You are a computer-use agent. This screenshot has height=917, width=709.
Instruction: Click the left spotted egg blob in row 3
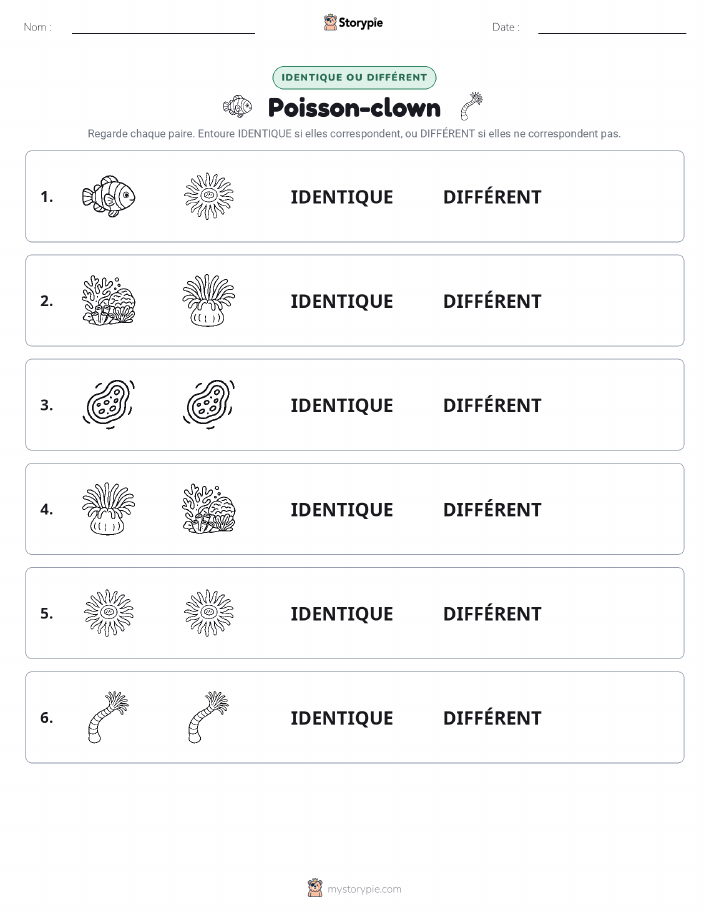(x=109, y=405)
